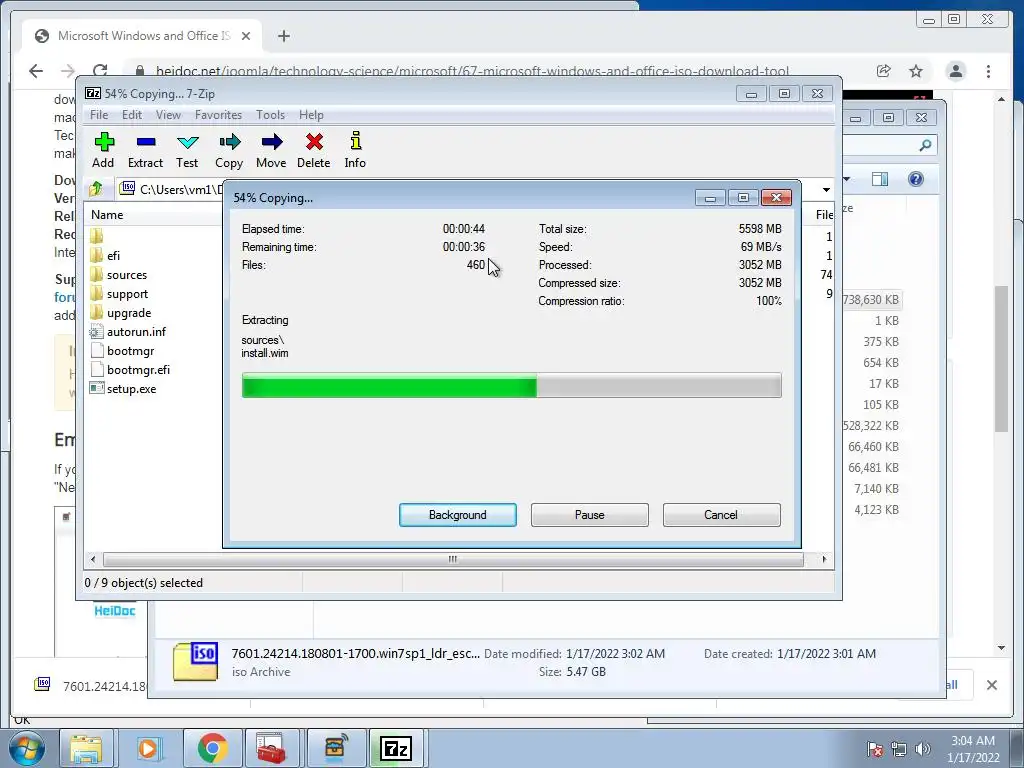Viewport: 1024px width, 768px height.
Task: Click the volume speaker tray icon
Action: pos(922,749)
